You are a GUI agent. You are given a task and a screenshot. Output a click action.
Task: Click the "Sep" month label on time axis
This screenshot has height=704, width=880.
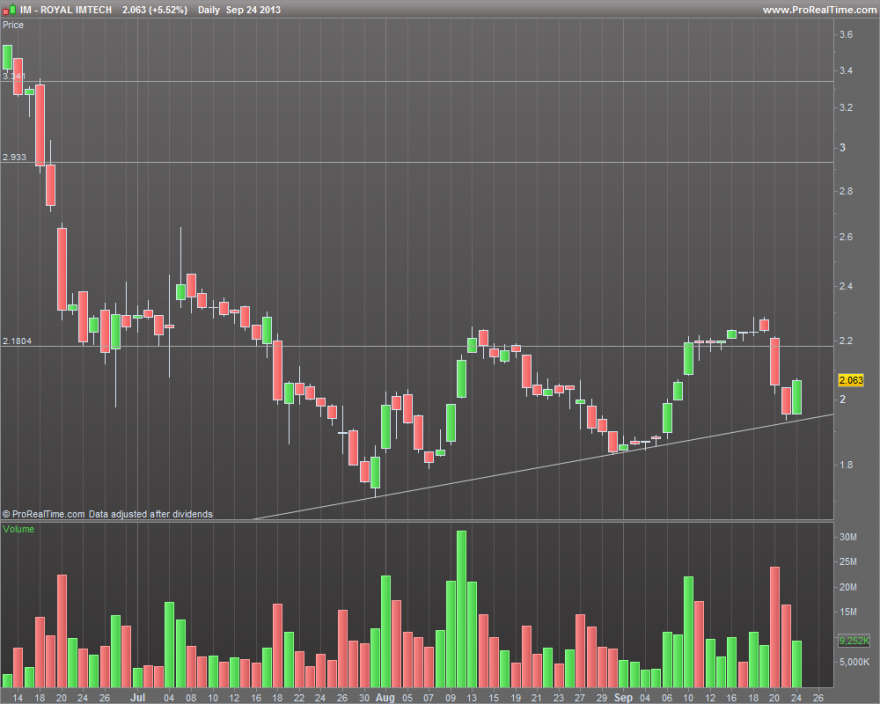tap(623, 697)
